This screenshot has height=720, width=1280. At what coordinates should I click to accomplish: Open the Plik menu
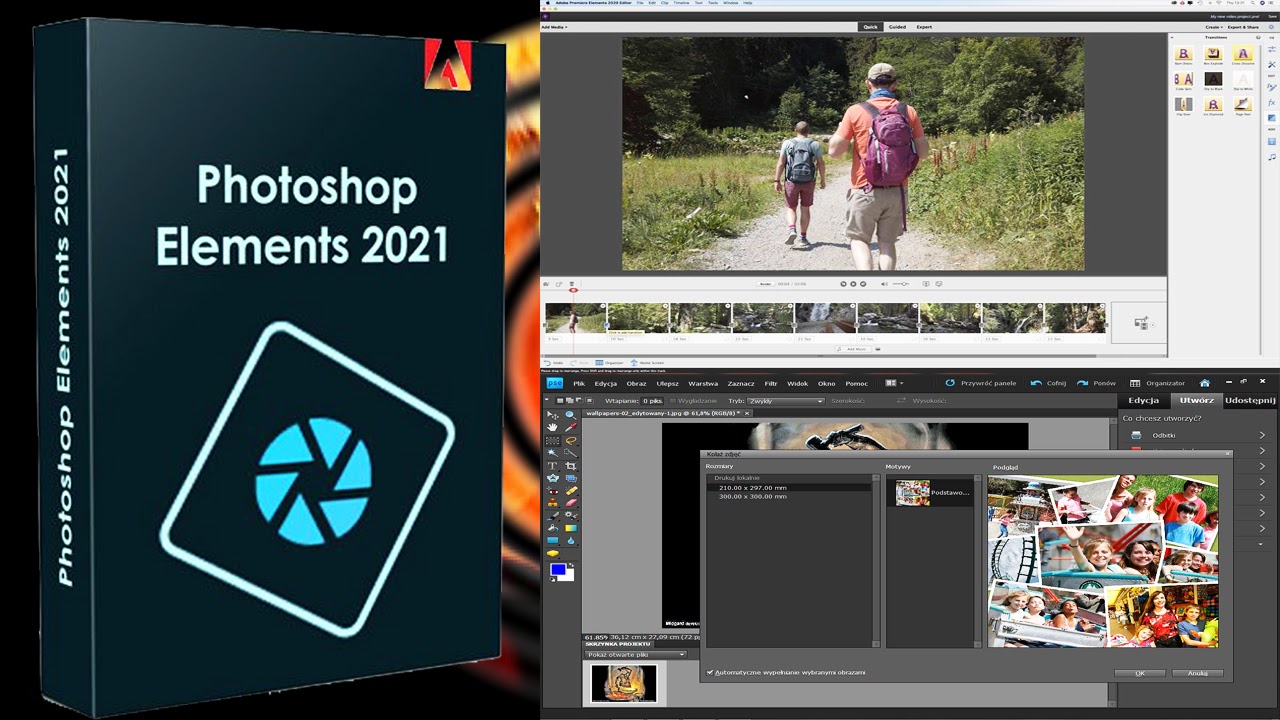point(579,383)
